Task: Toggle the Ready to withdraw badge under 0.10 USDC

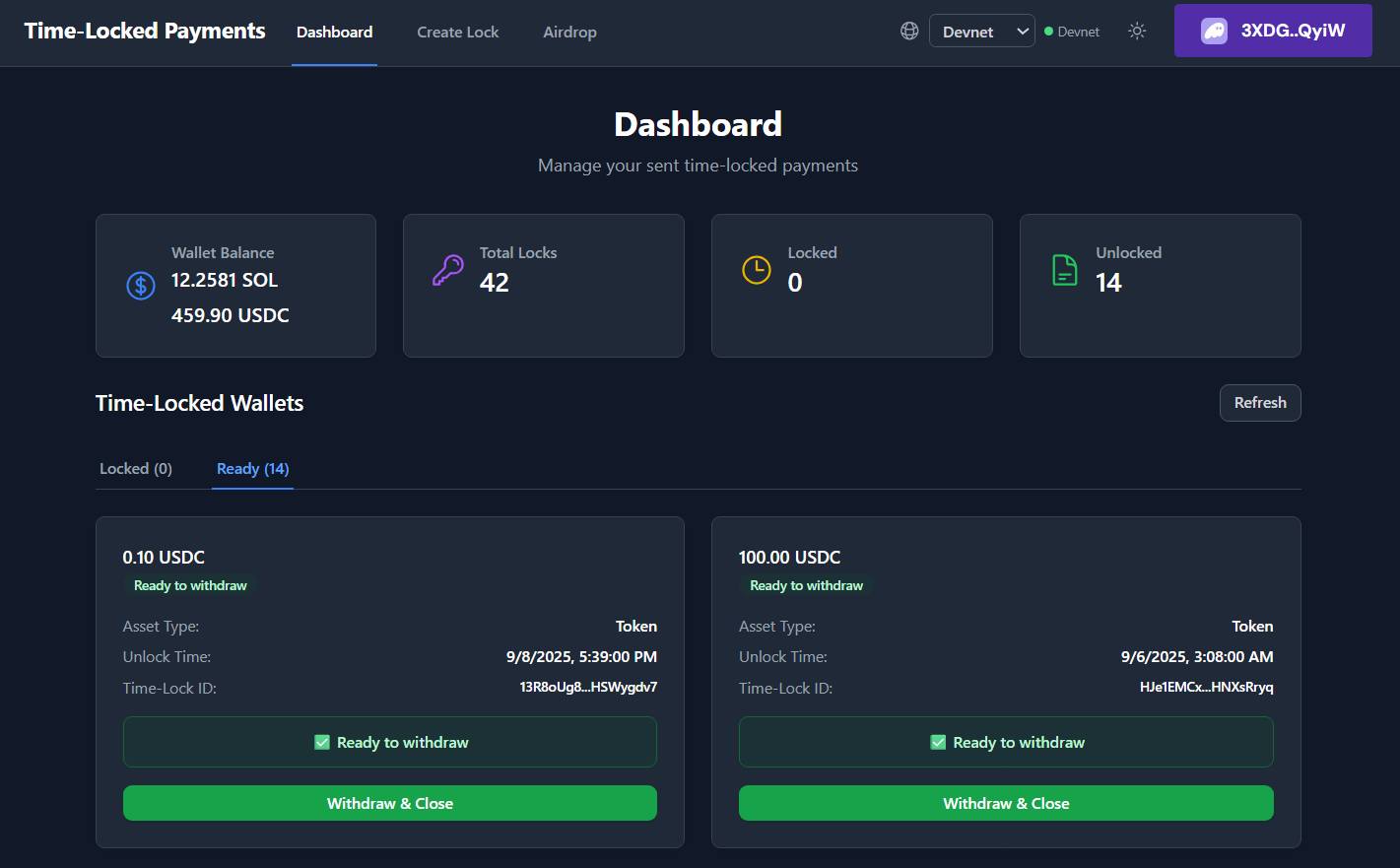Action: 189,585
